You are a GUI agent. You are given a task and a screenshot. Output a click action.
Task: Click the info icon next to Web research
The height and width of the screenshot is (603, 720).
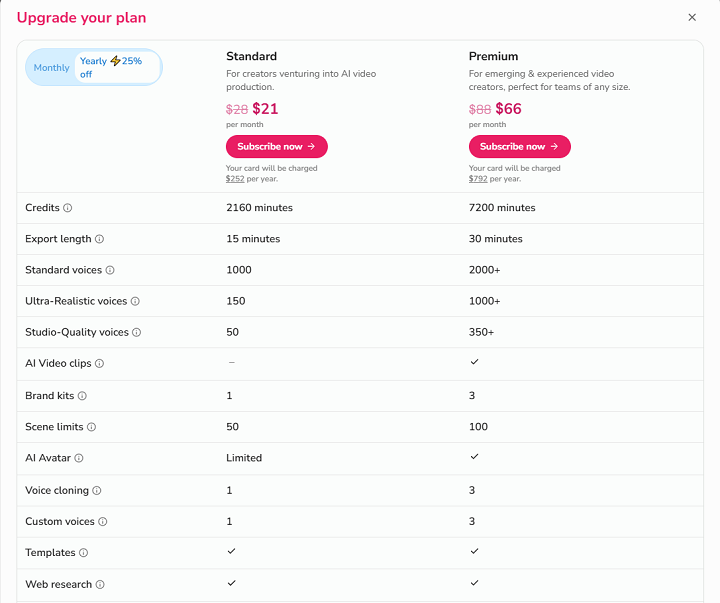point(100,584)
